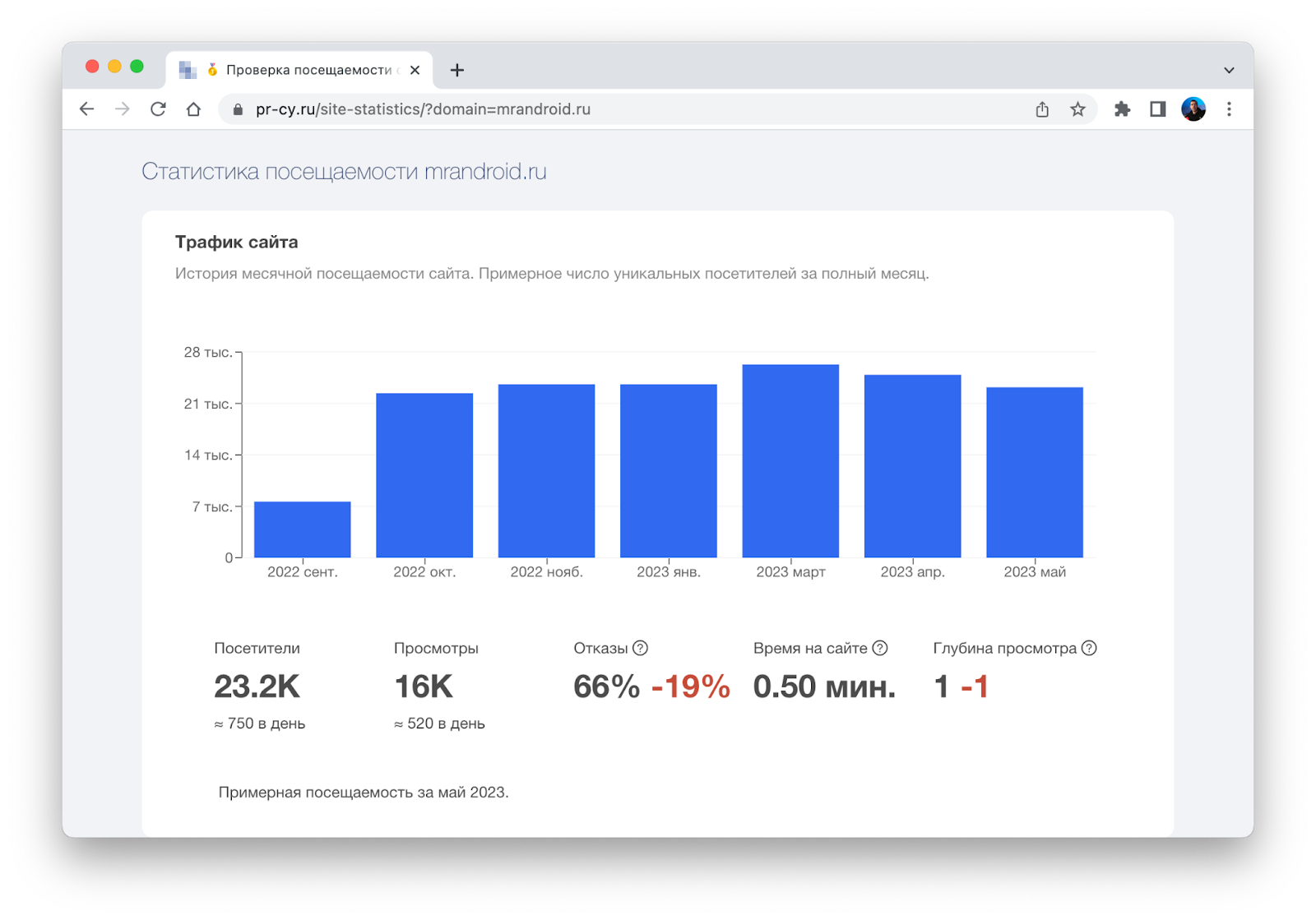Click the ≈ 750 в день text
This screenshot has height=920, width=1316.
(260, 724)
